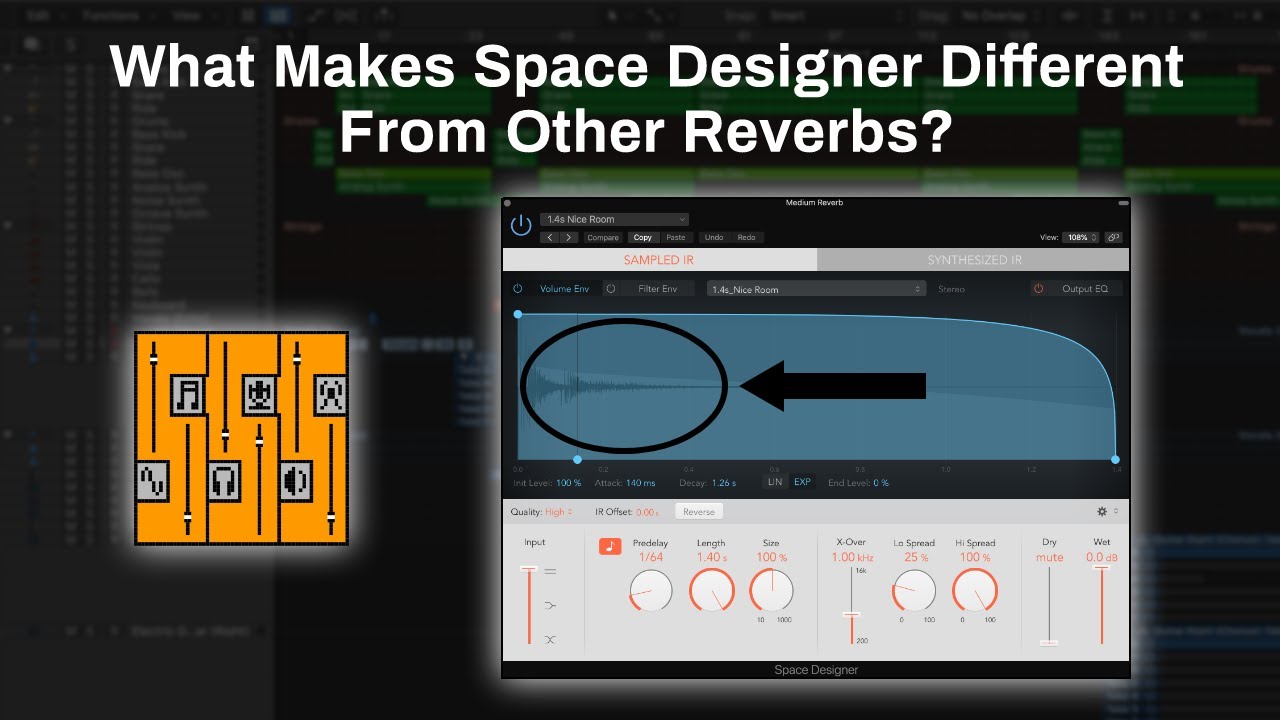Viewport: 1280px width, 720px height.
Task: Switch to the SAMPLED IR tab
Action: (x=660, y=260)
